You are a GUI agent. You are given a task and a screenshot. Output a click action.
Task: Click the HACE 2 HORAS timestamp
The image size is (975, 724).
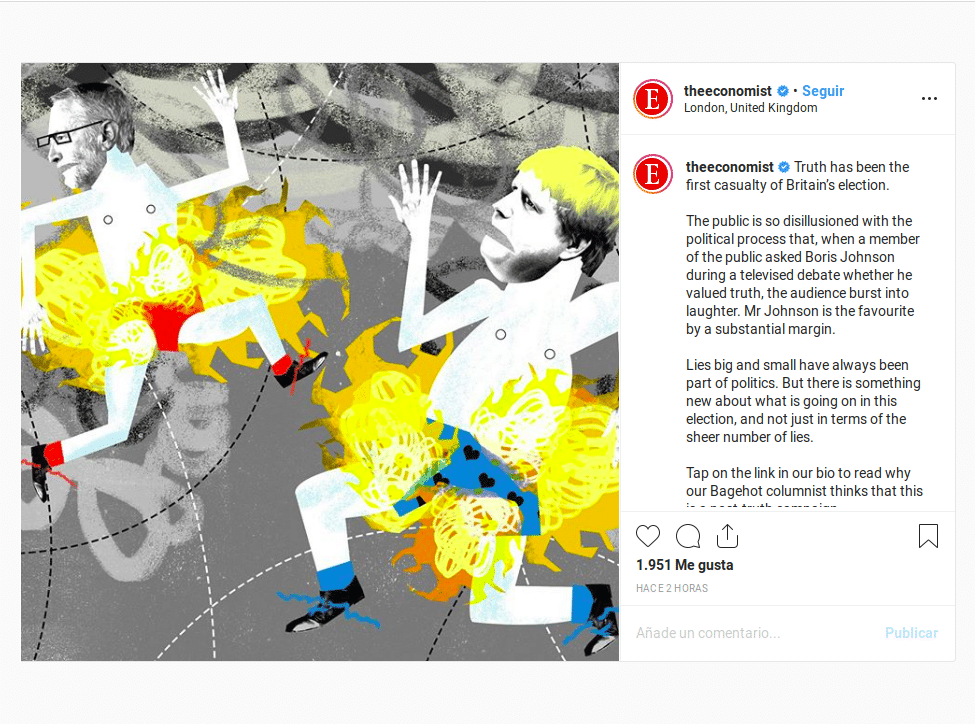pyautogui.click(x=672, y=588)
